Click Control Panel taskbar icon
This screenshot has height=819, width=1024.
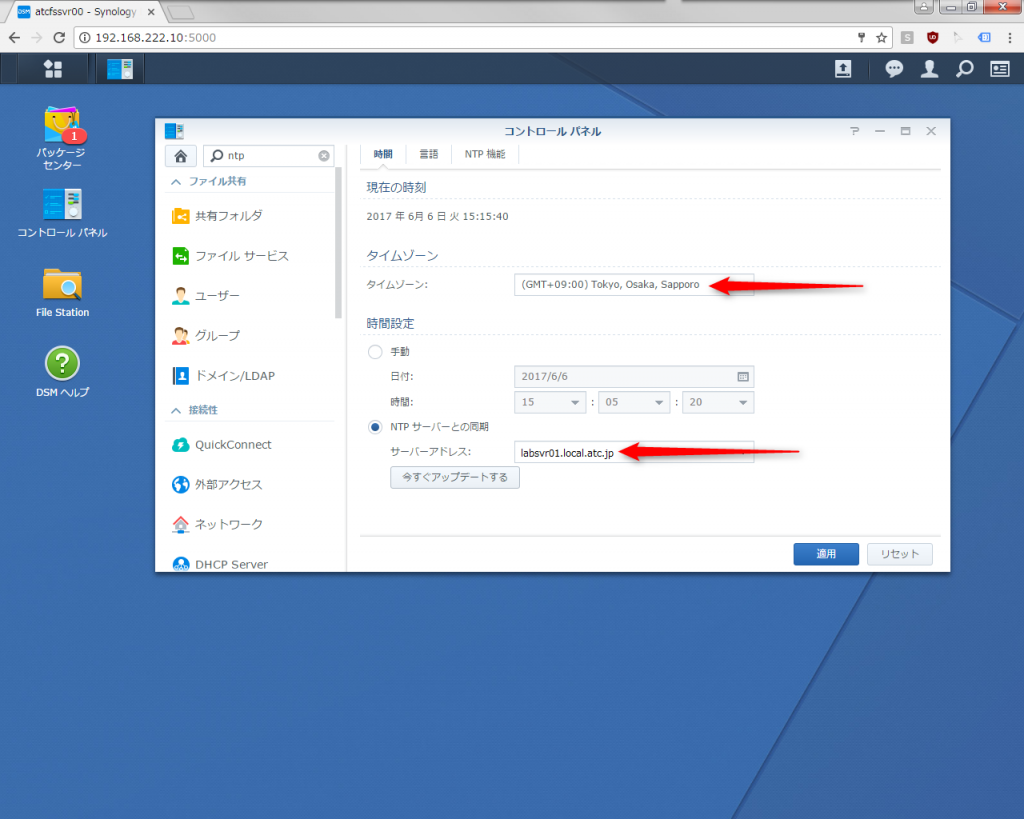120,69
